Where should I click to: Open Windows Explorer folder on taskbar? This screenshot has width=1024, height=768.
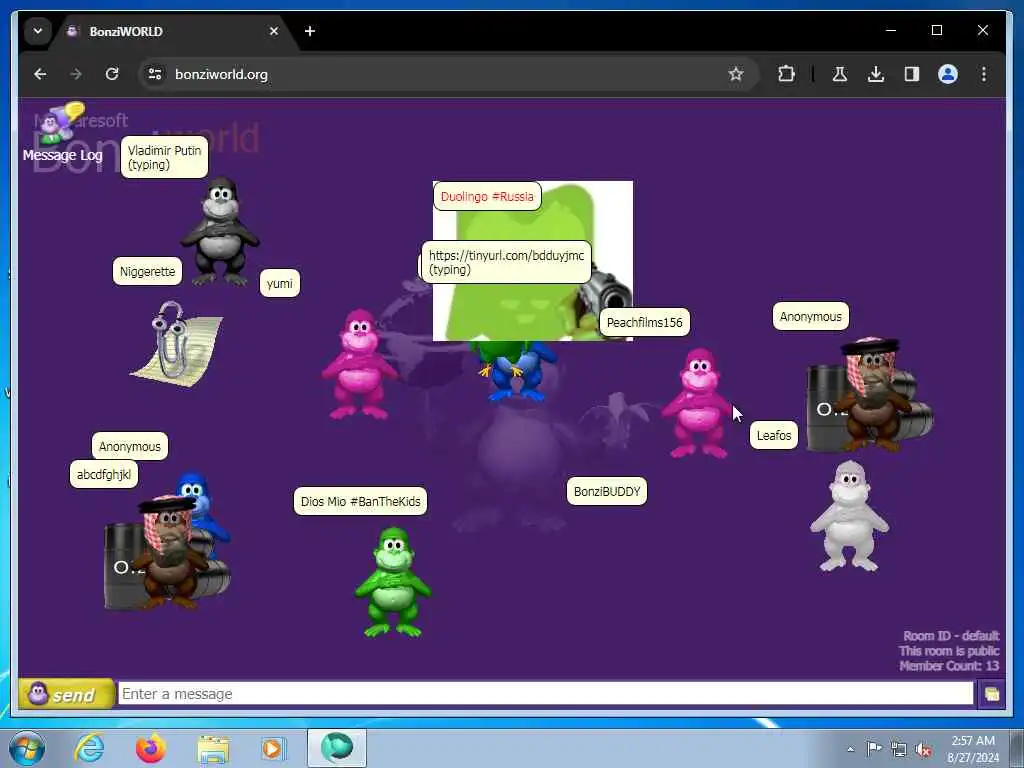click(213, 749)
